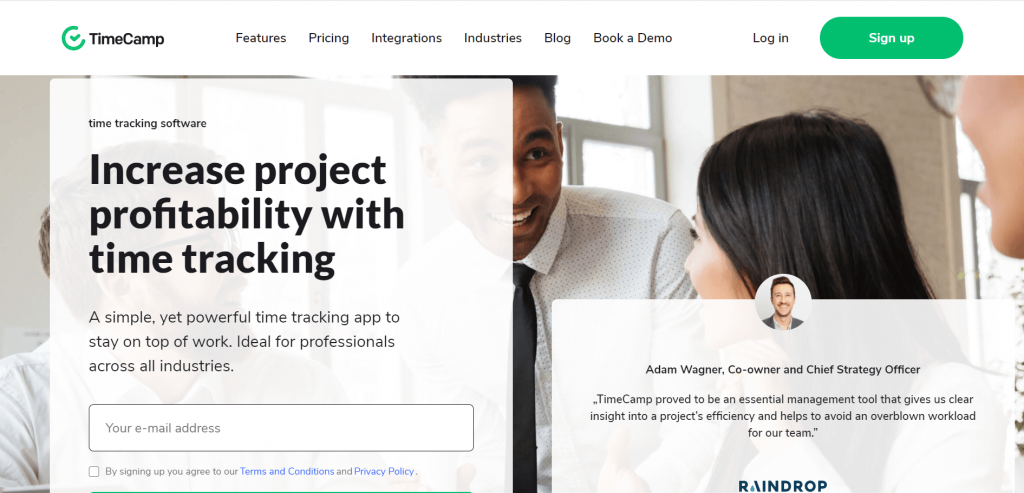The image size is (1024, 493).
Task: Open the Terms and Conditions link
Action: pos(287,471)
